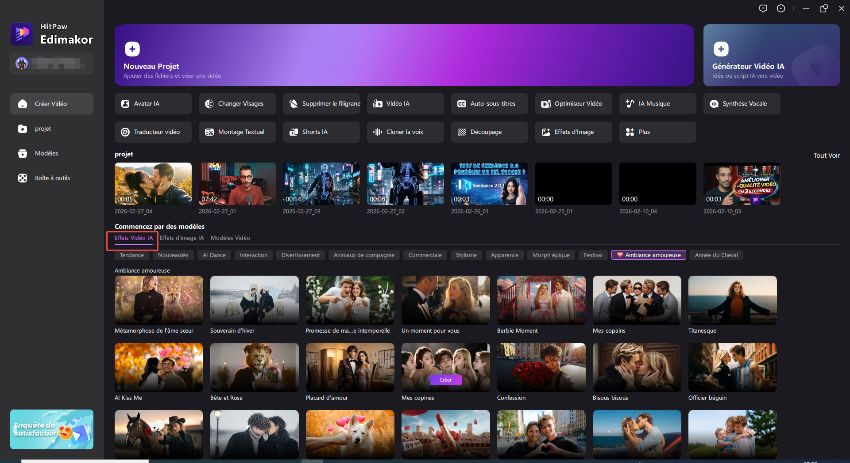Open the settings icon in title bar
The height and width of the screenshot is (463, 850).
(781, 8)
